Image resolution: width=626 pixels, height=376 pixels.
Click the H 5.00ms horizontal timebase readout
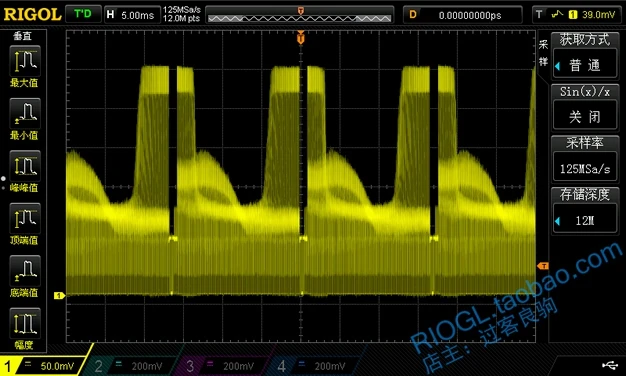tap(132, 15)
